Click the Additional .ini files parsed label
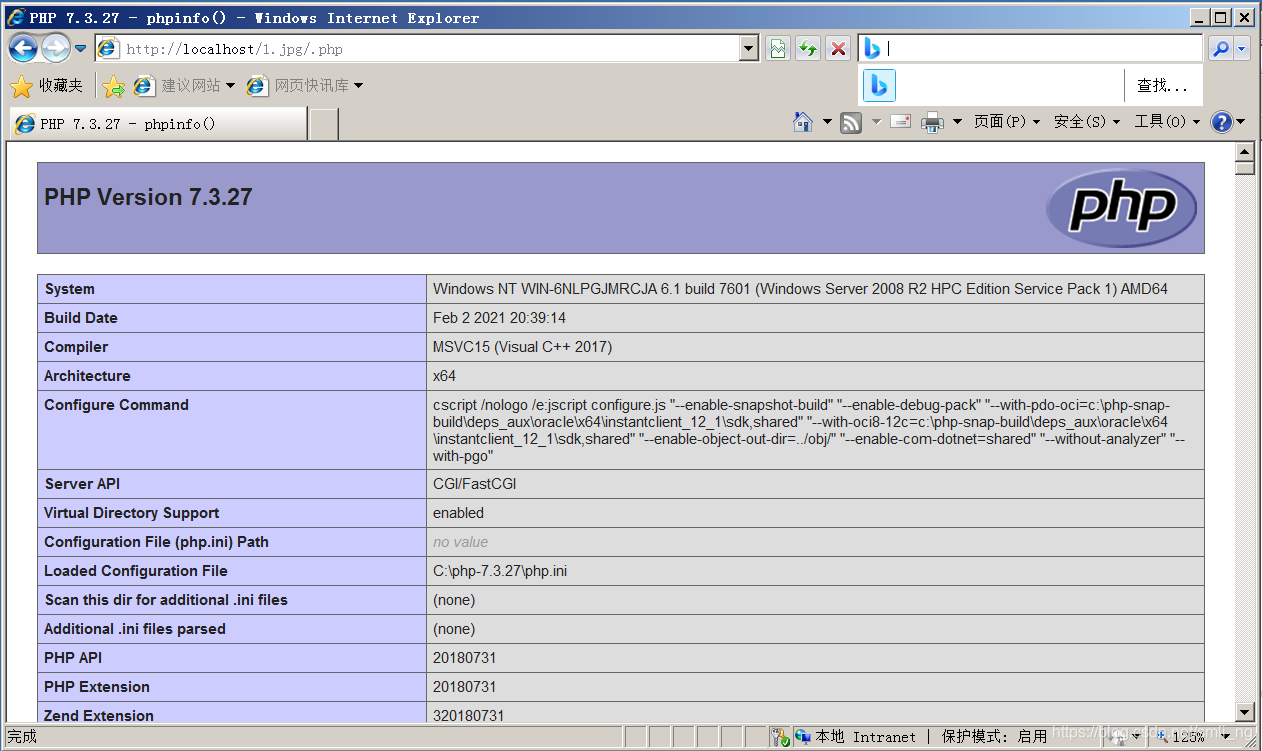 click(135, 629)
